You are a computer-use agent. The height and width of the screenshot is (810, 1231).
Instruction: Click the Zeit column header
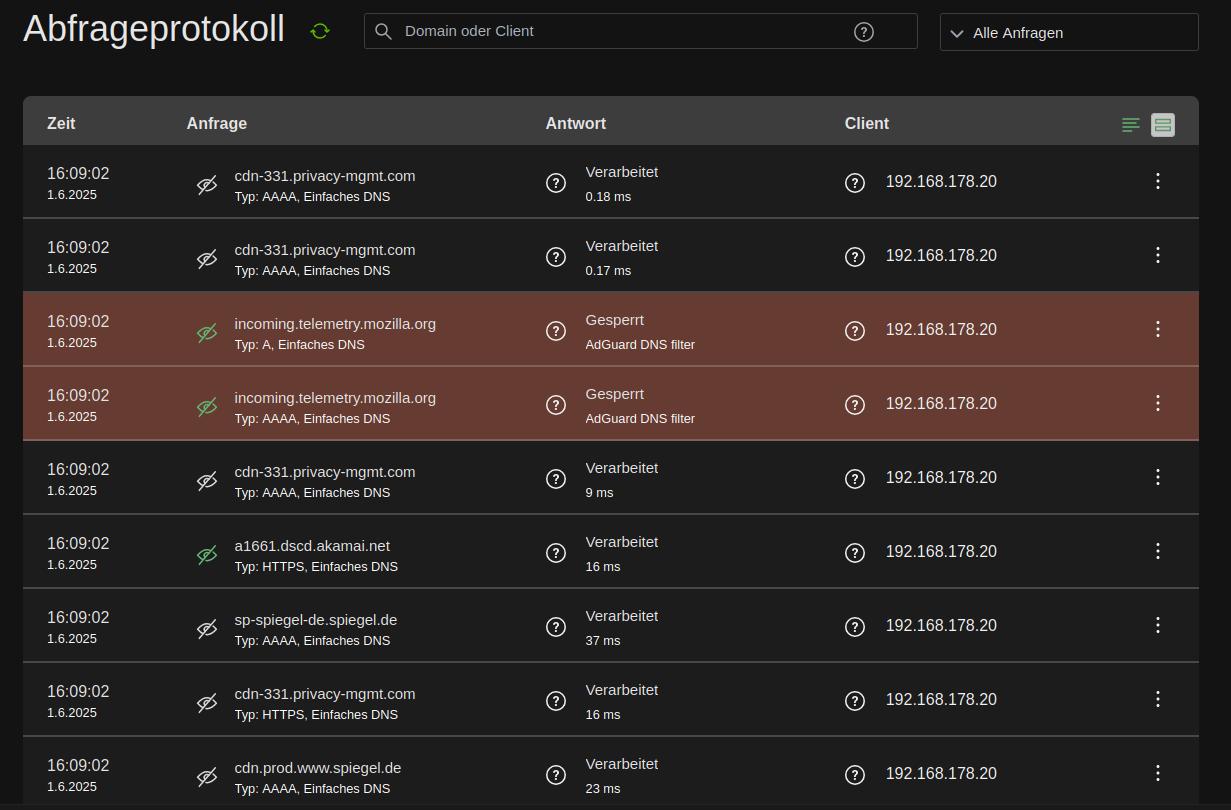(x=61, y=124)
